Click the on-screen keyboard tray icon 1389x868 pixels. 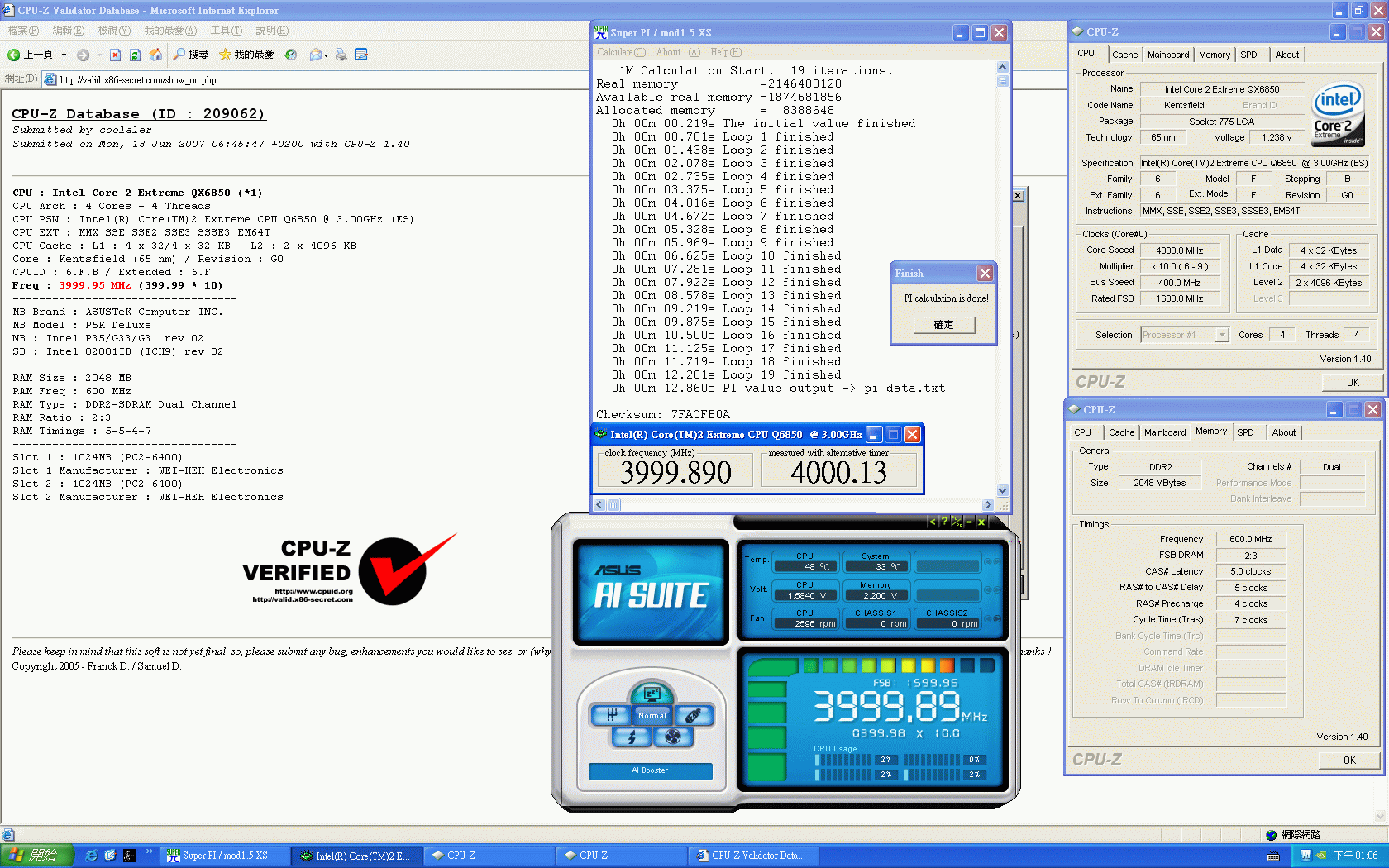pos(1273,856)
